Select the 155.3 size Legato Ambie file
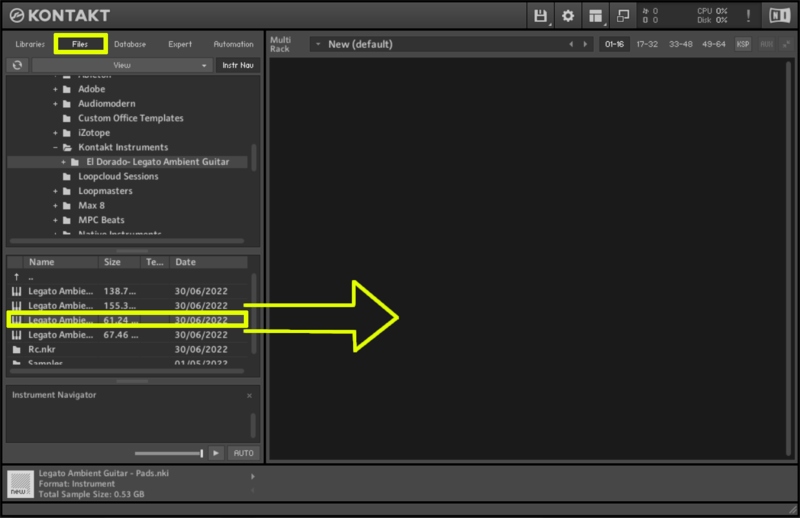800x518 pixels. 128,306
